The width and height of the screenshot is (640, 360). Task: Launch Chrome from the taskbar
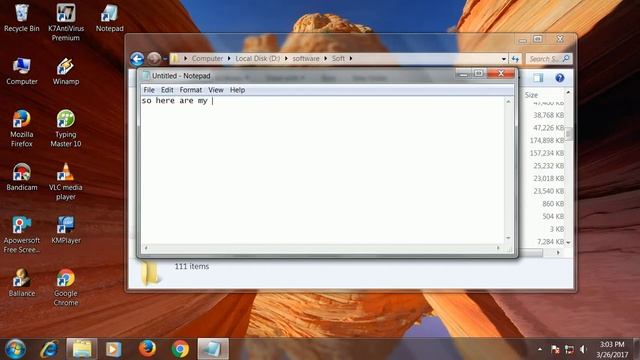click(180, 349)
